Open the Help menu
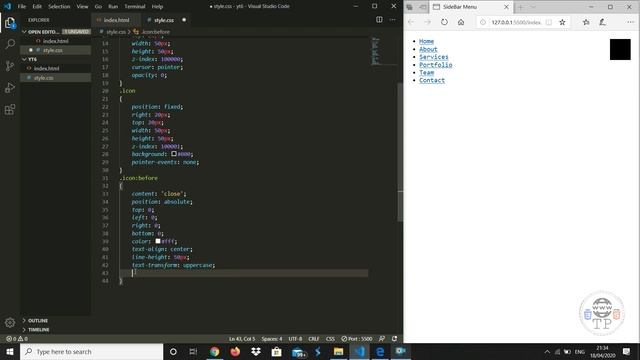The height and width of the screenshot is (360, 640). [x=158, y=7]
